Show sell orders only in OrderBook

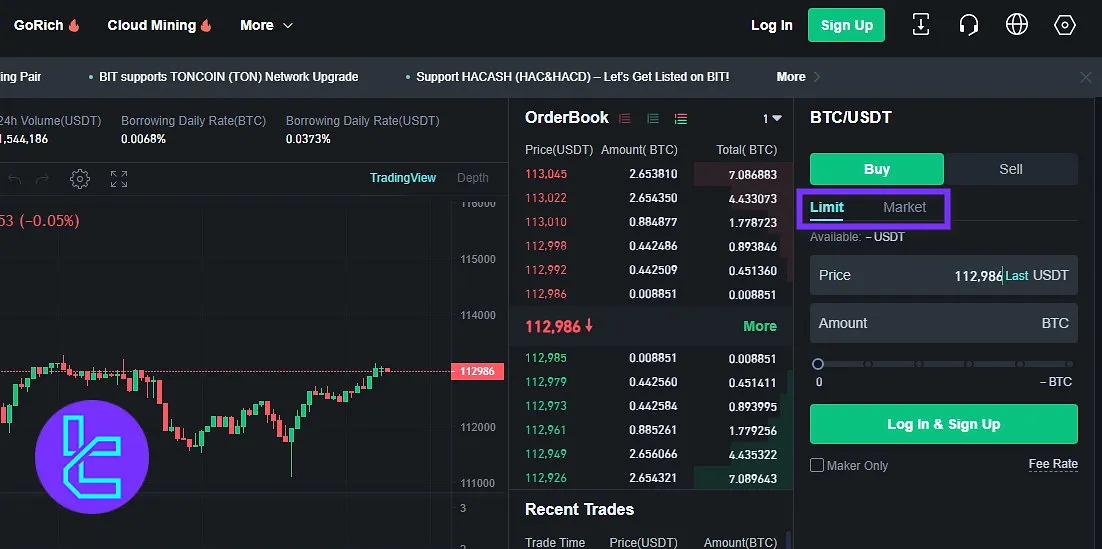[x=625, y=118]
